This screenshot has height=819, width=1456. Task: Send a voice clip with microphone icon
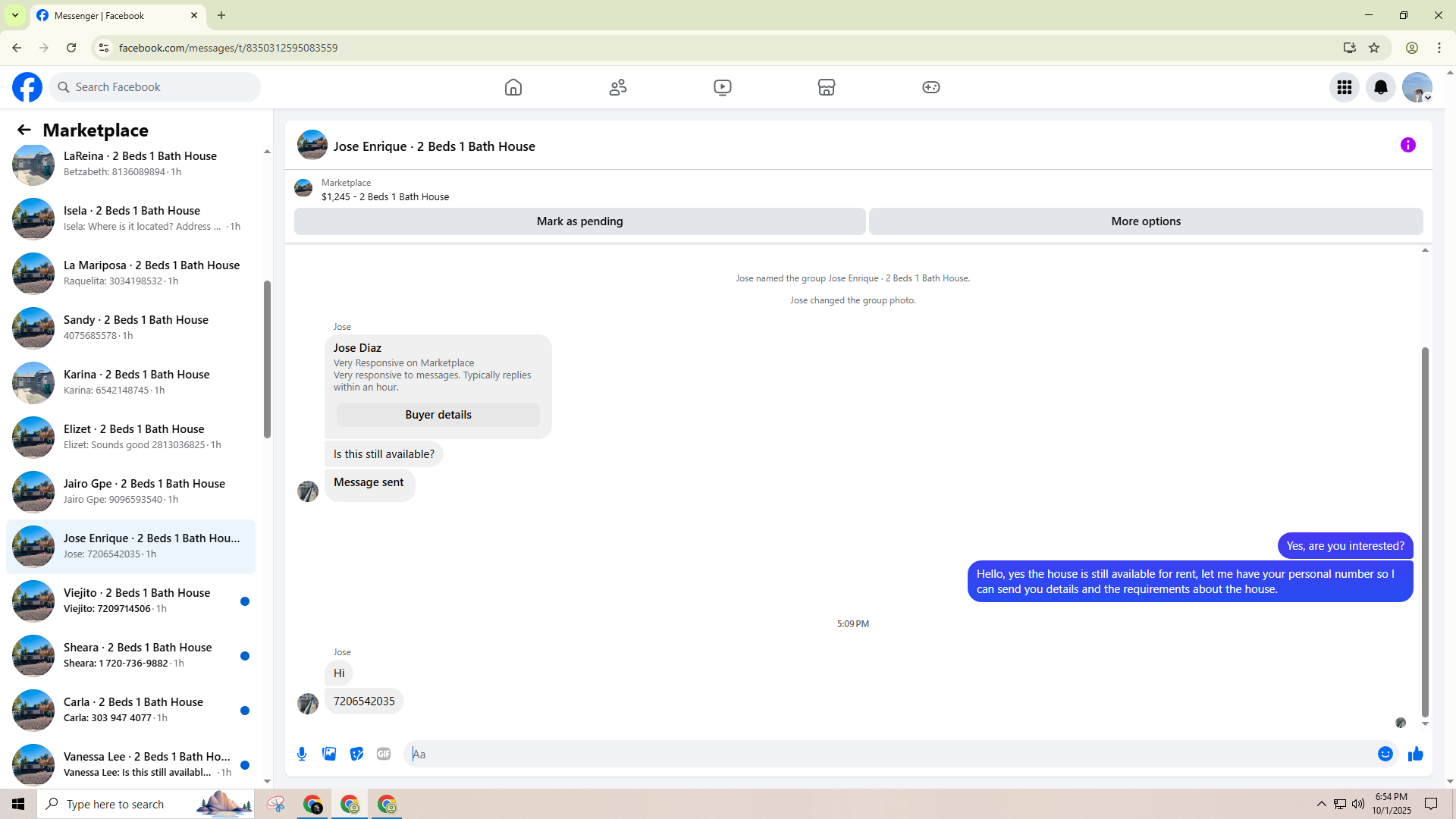coord(302,754)
